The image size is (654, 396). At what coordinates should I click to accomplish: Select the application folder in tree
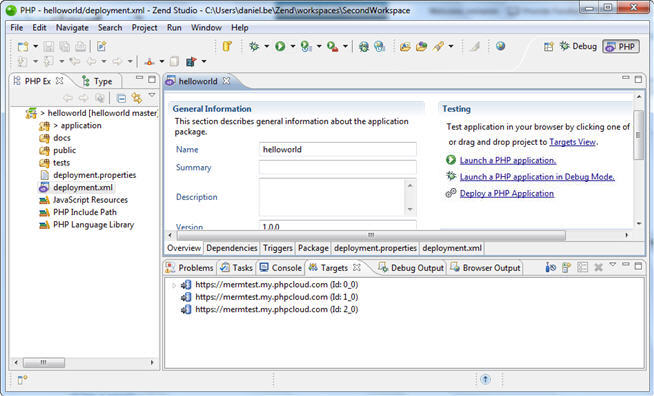click(81, 126)
